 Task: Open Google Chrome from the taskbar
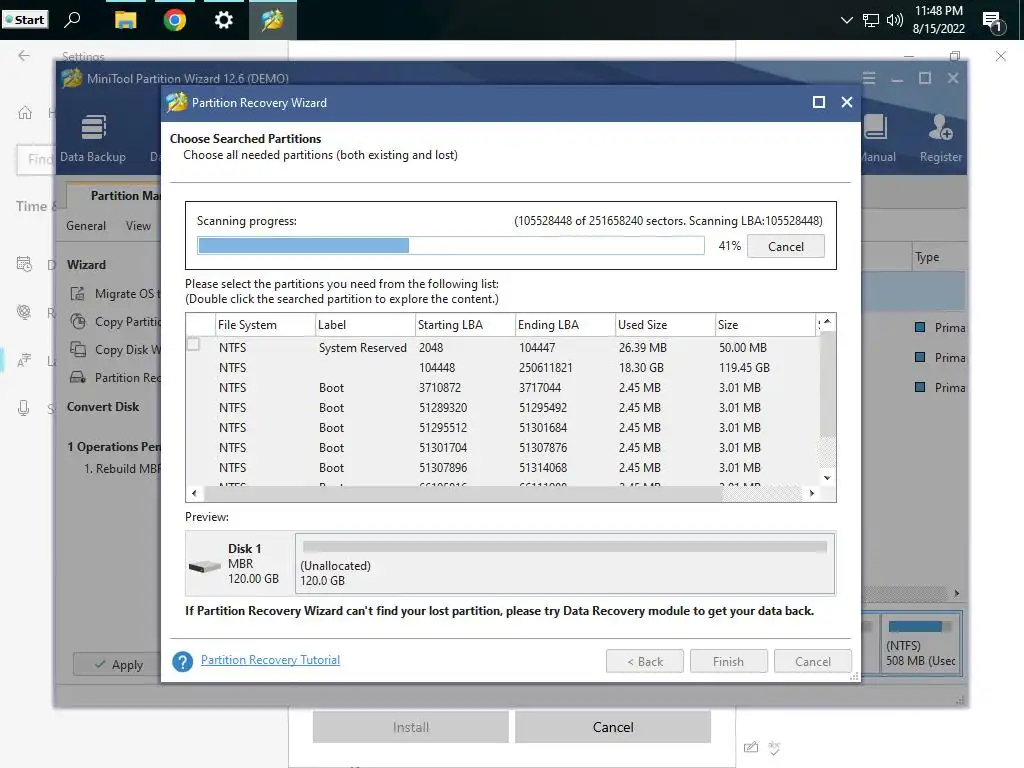coord(174,20)
